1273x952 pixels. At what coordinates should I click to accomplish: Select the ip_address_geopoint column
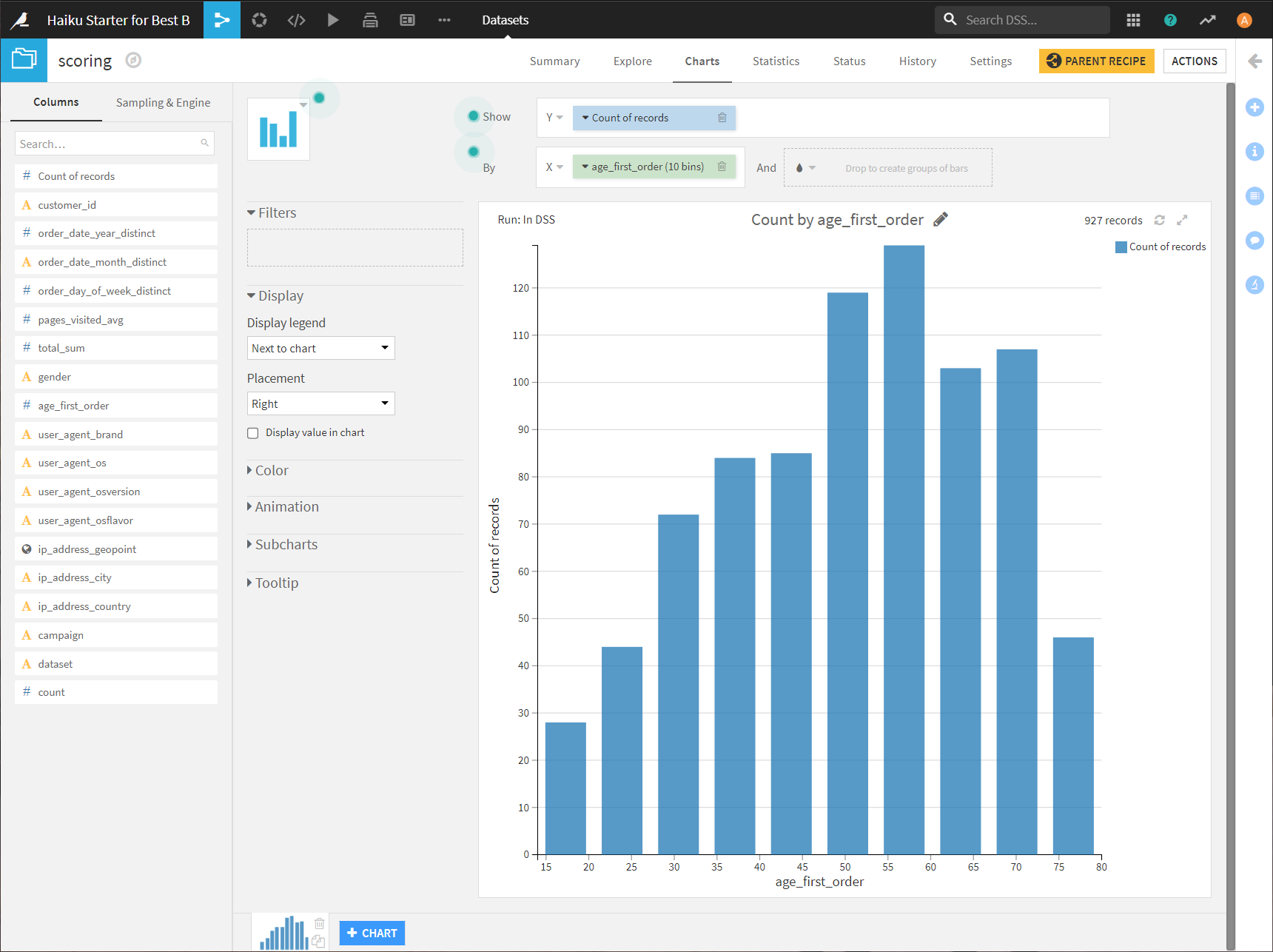115,549
